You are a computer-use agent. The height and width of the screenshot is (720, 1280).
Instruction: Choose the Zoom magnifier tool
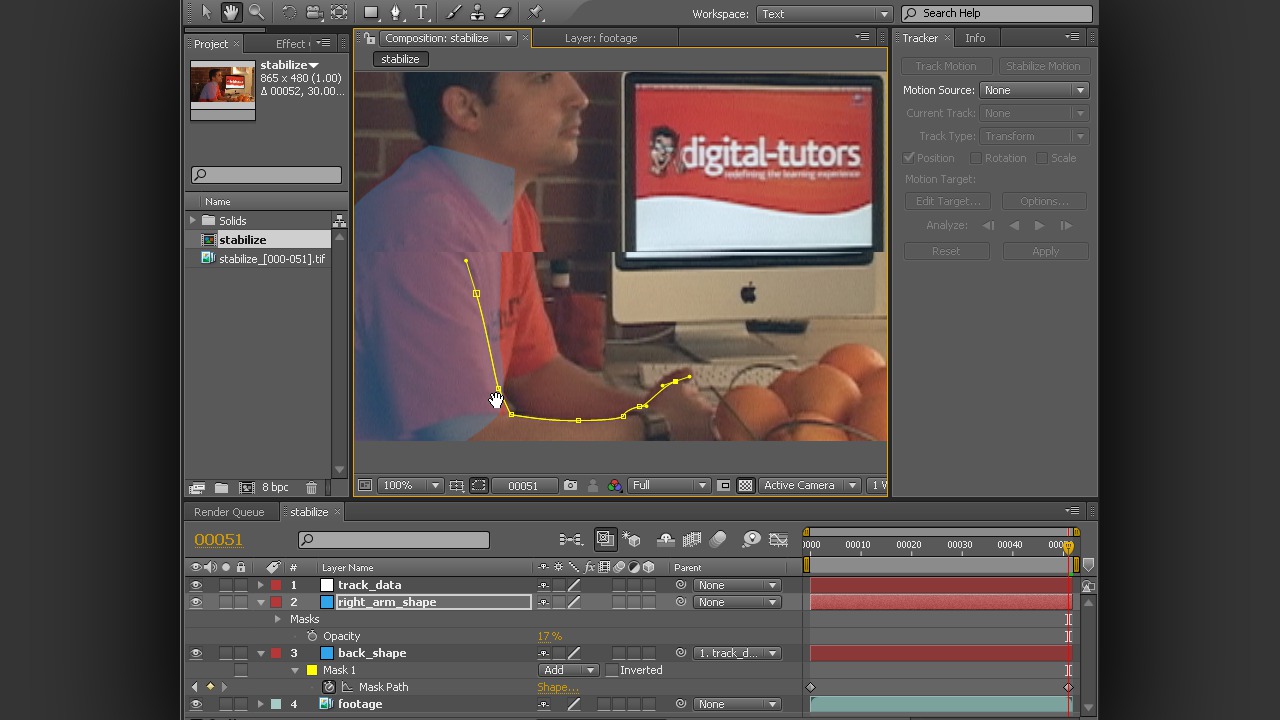pos(257,13)
